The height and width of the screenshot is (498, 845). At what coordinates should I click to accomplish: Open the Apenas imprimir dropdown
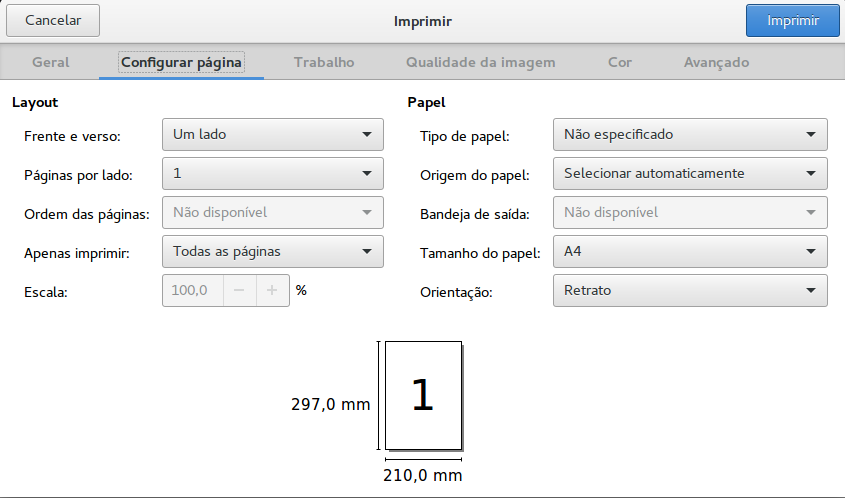click(x=273, y=252)
